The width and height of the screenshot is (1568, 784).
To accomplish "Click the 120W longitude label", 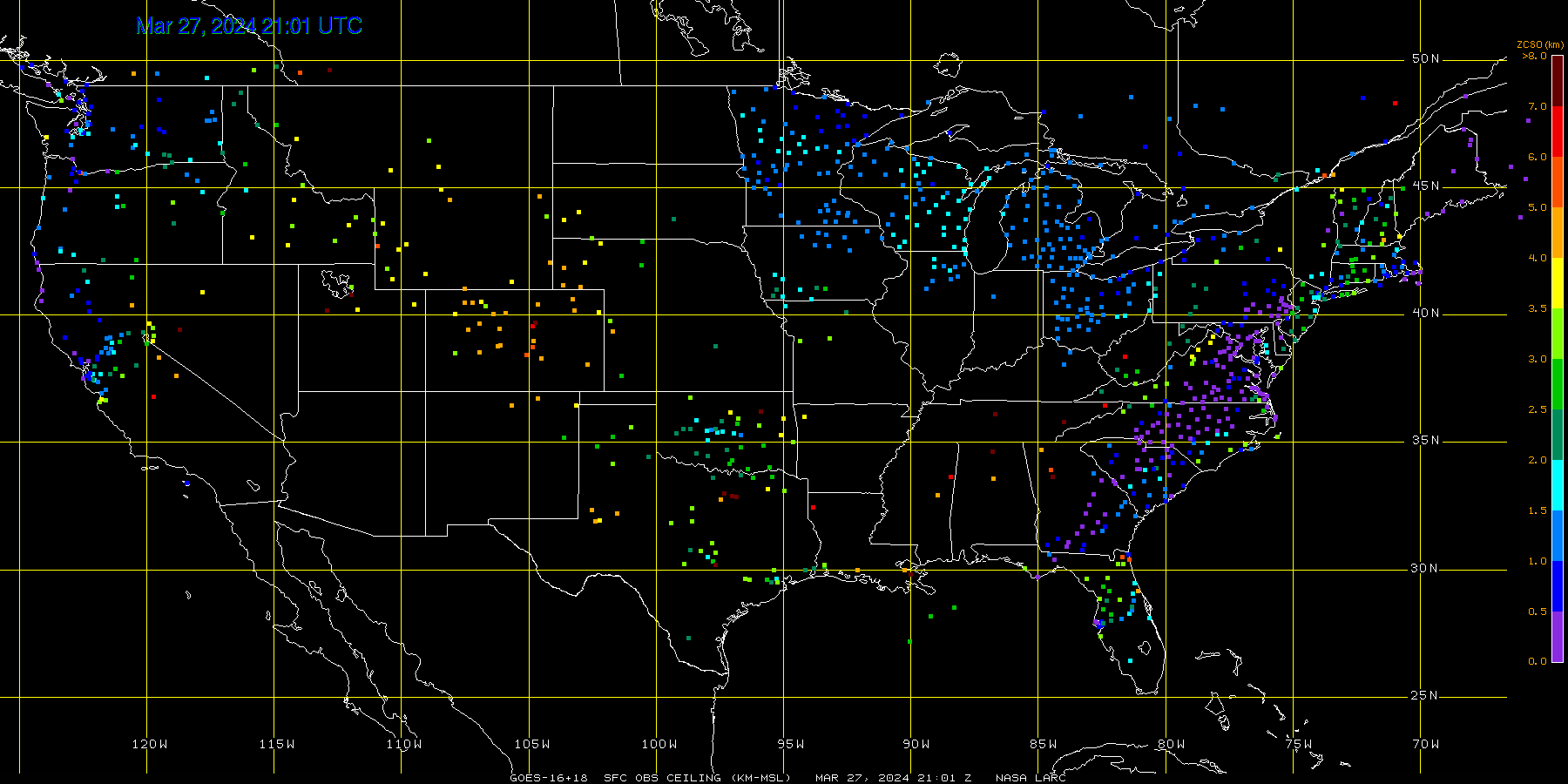I will tap(150, 744).
